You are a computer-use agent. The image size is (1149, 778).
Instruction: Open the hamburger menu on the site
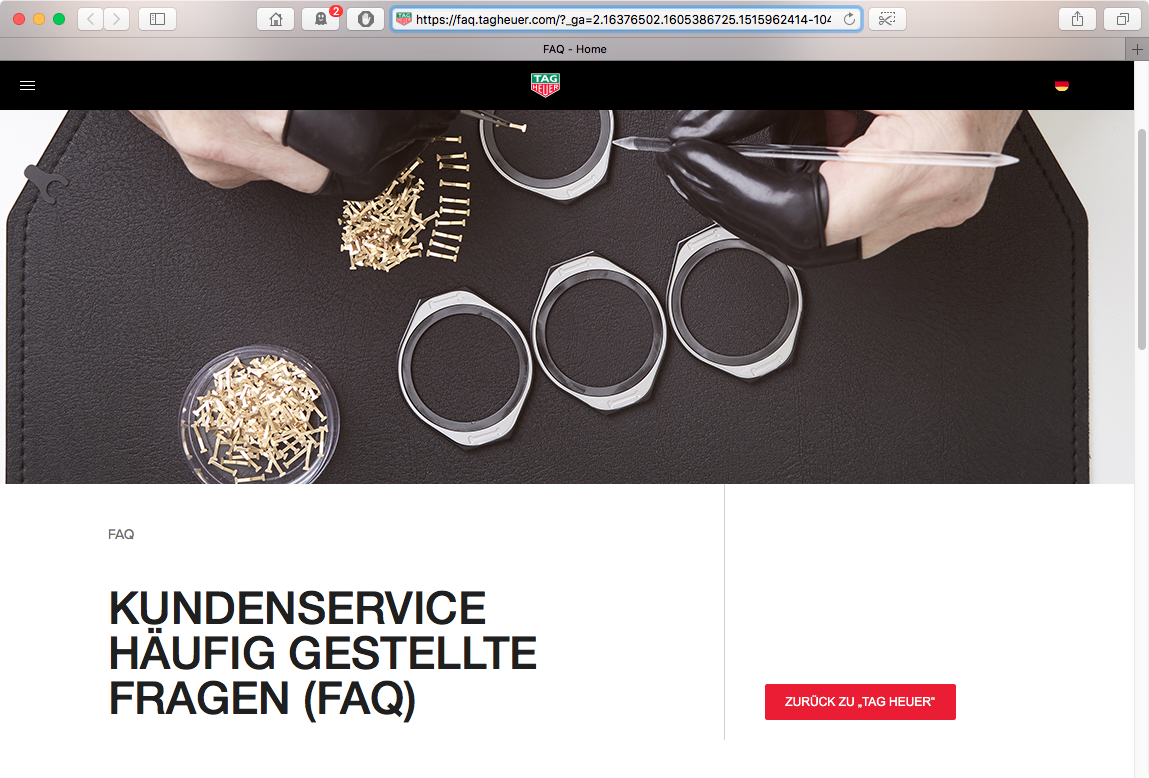27,86
